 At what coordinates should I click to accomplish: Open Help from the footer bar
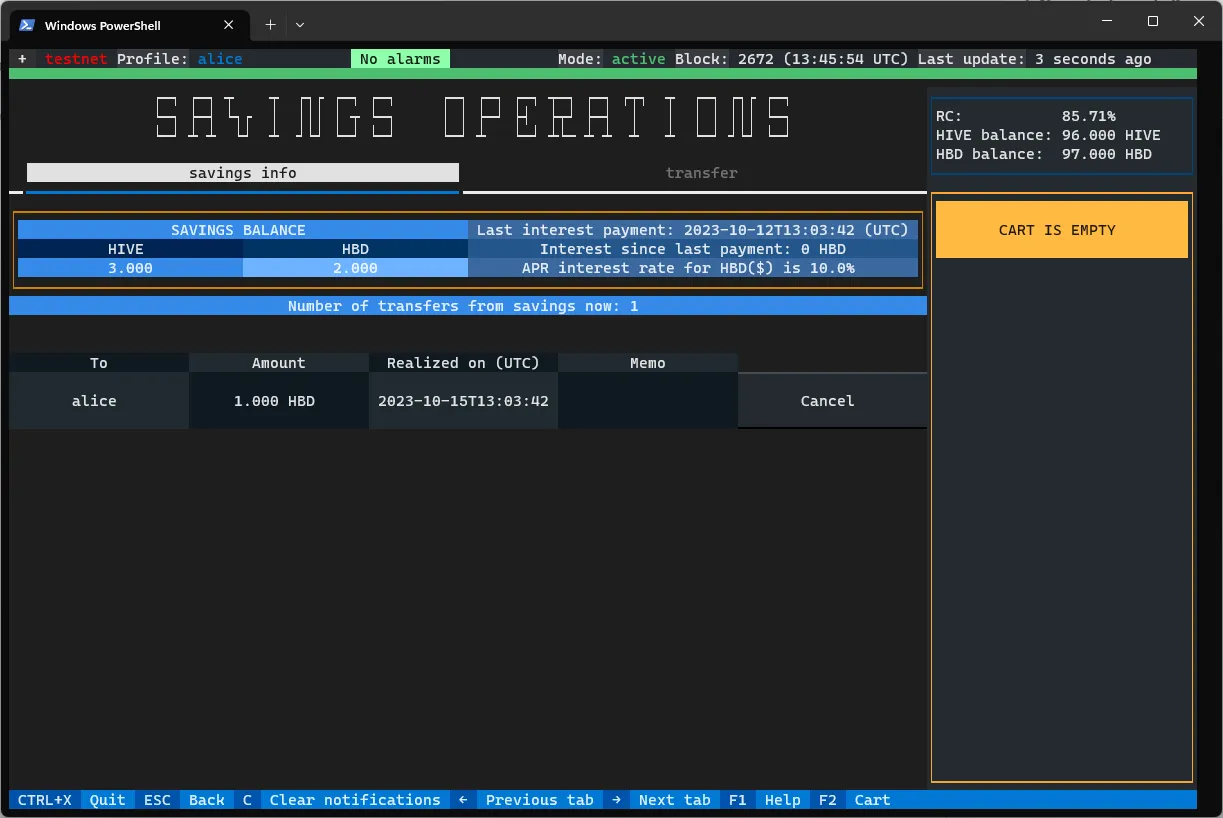783,800
